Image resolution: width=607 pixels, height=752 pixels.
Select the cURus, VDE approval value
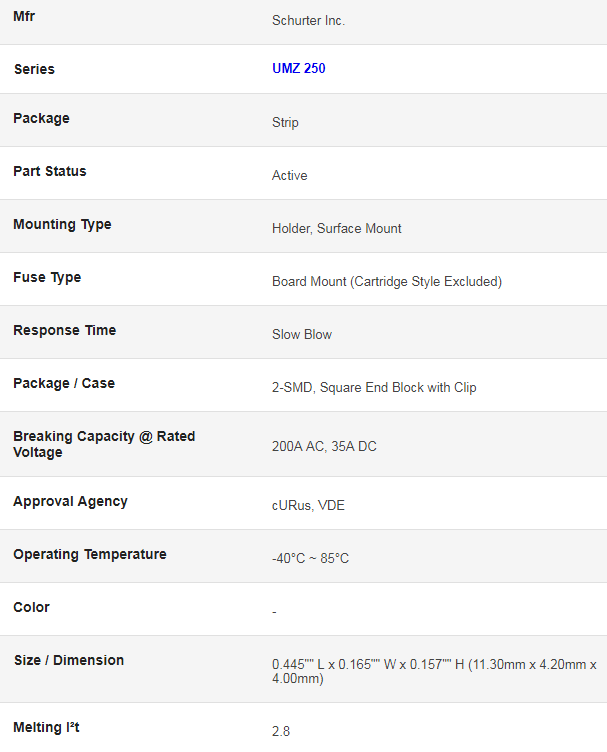[308, 505]
